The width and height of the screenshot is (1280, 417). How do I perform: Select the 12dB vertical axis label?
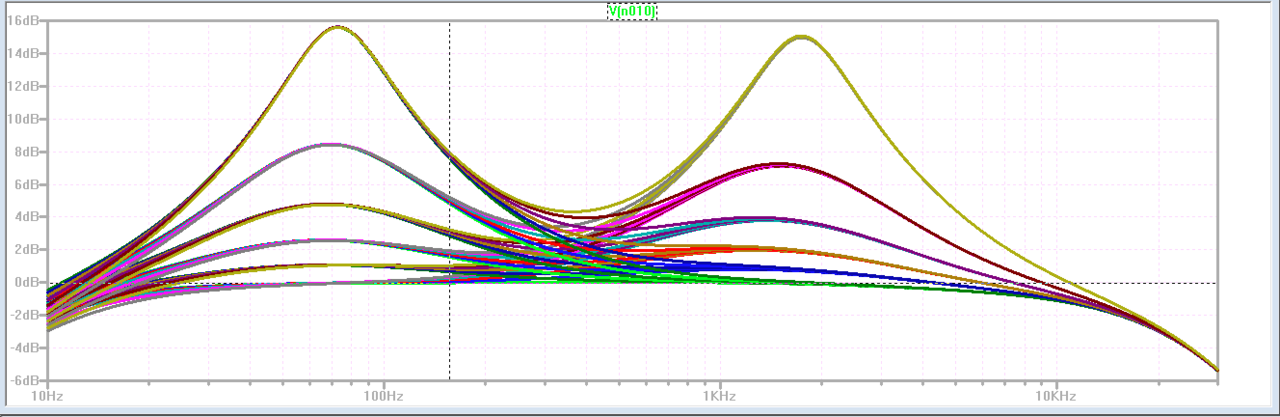click(x=22, y=86)
